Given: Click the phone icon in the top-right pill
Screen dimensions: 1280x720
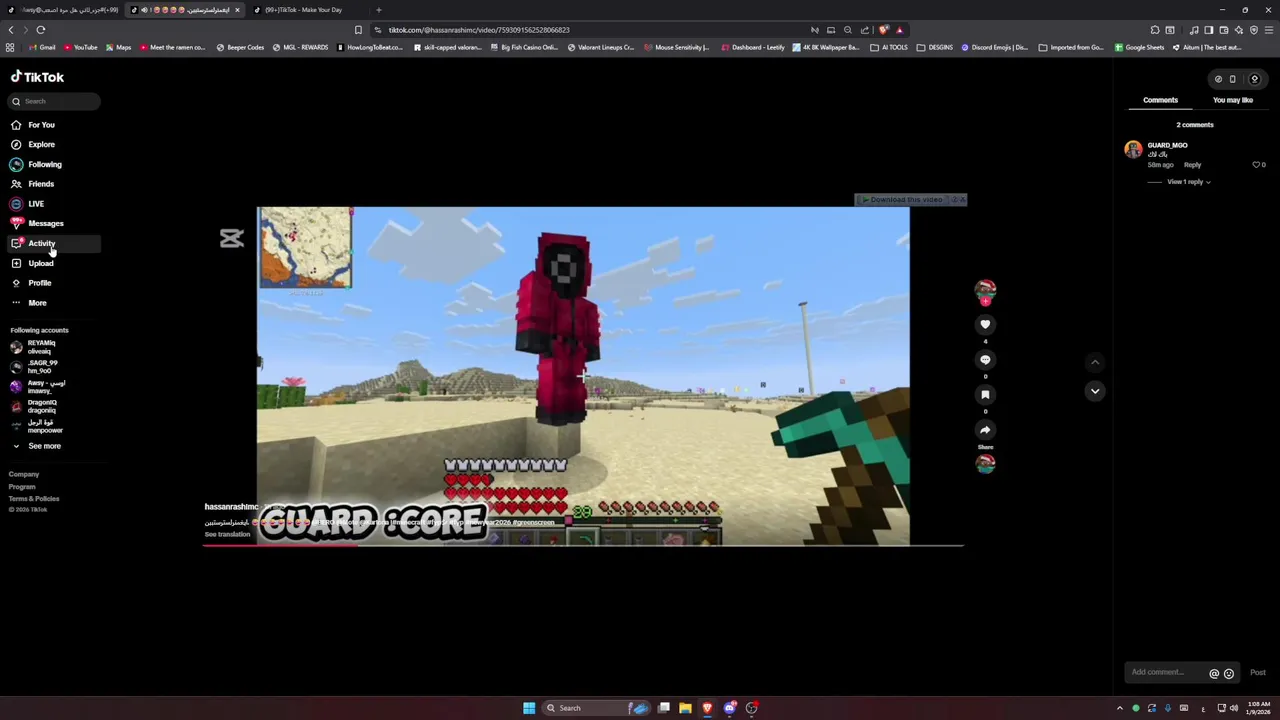Looking at the screenshot, I should coord(1232,79).
